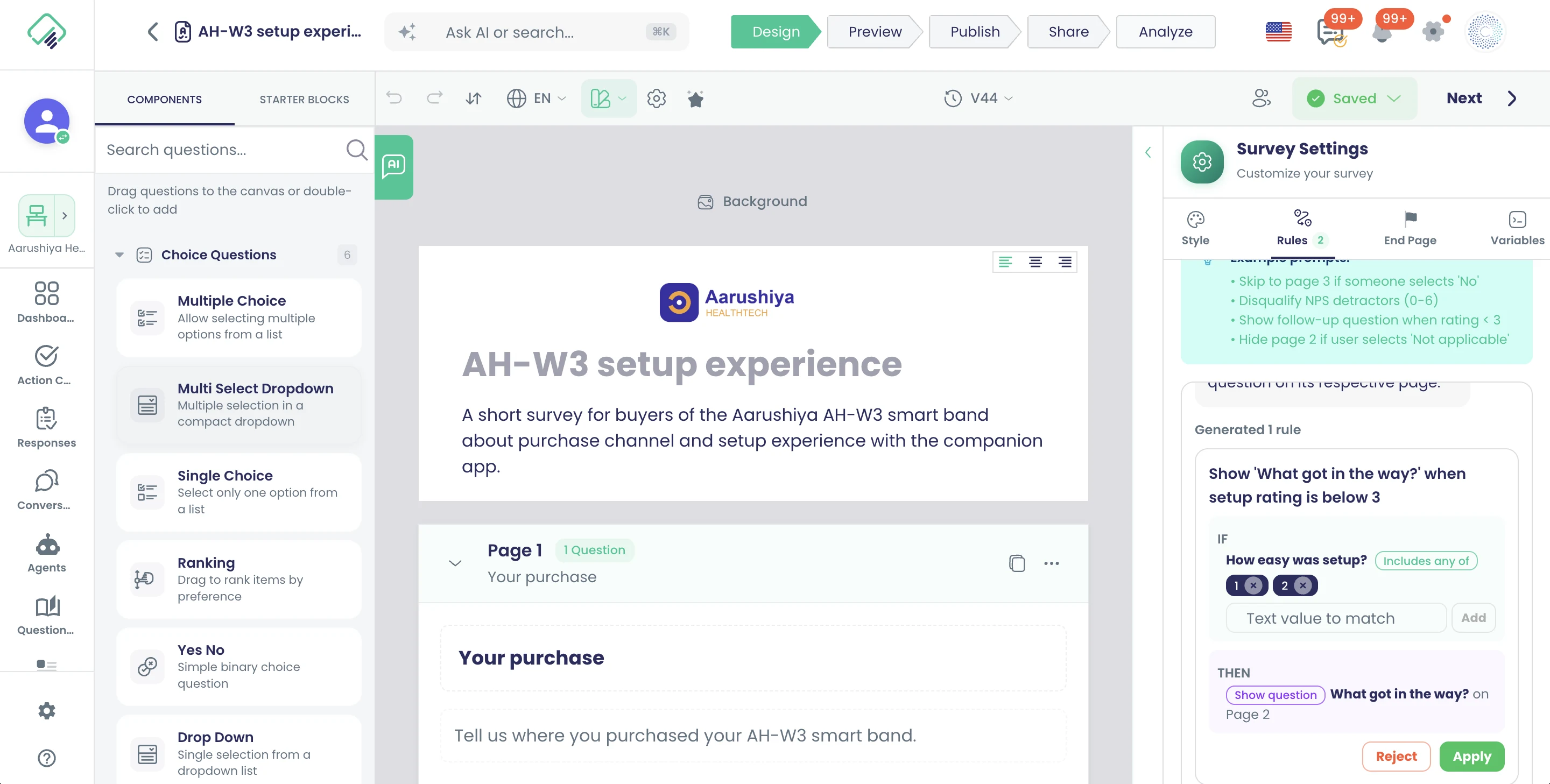Duplicate Page 1 with copy icon
This screenshot has width=1550, height=784.
pos(1017,563)
